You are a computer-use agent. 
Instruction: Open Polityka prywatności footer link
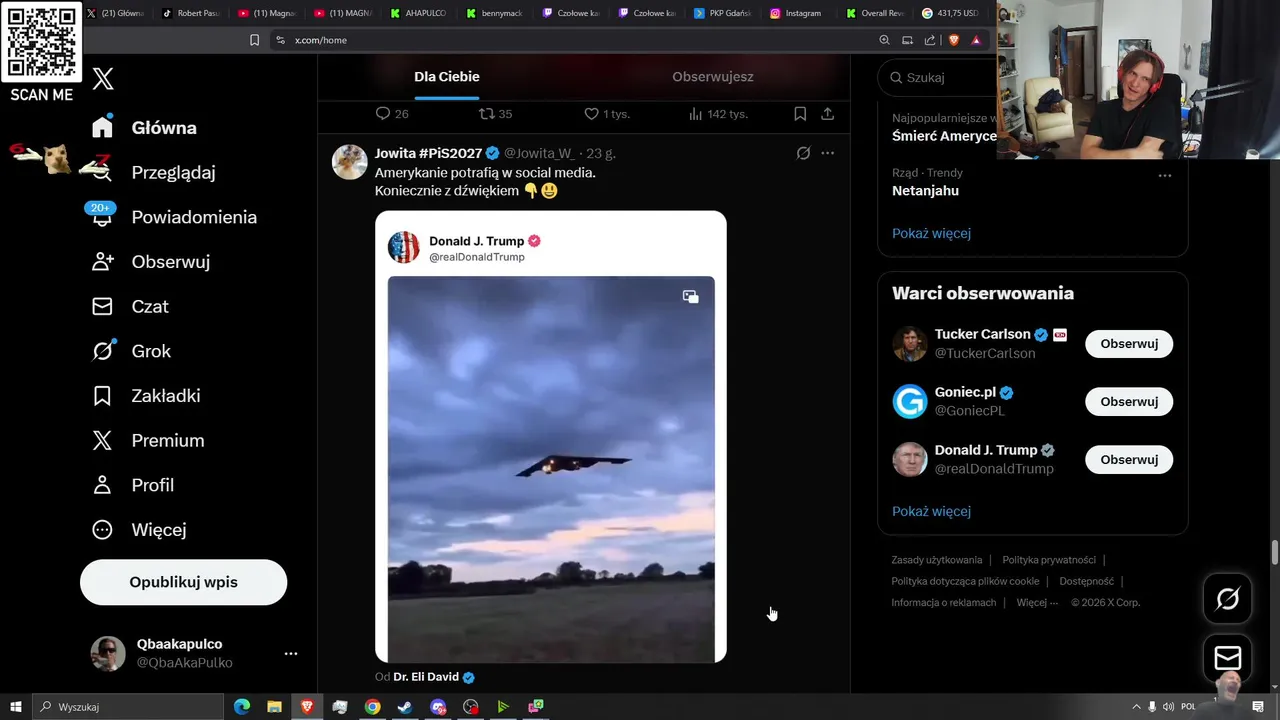[1049, 560]
